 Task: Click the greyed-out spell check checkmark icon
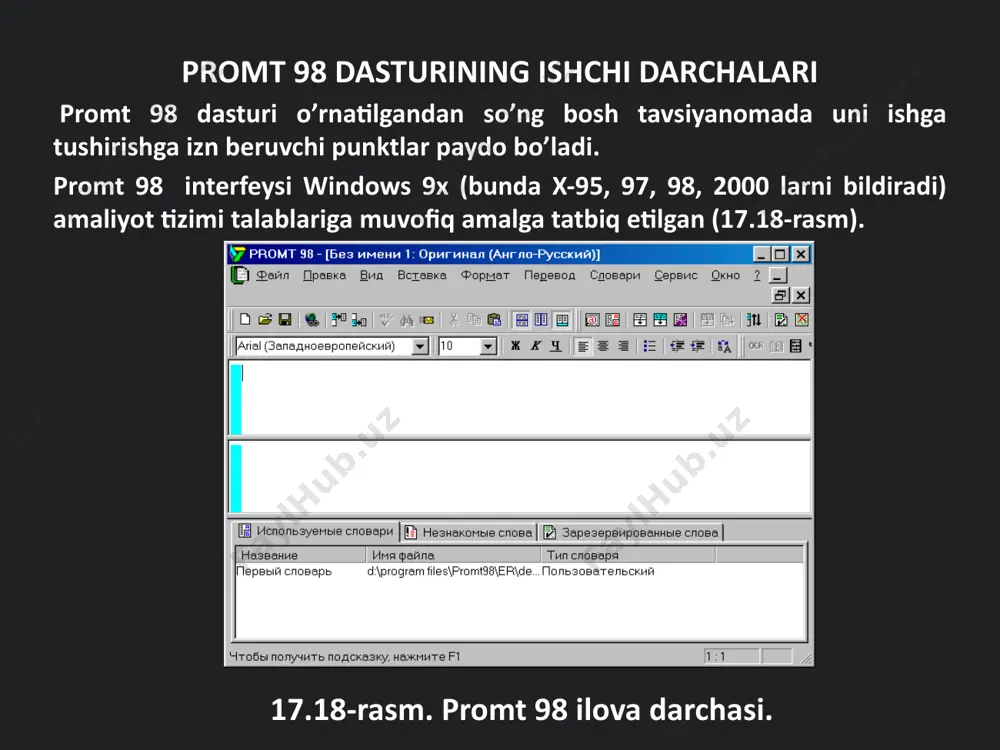tap(385, 320)
